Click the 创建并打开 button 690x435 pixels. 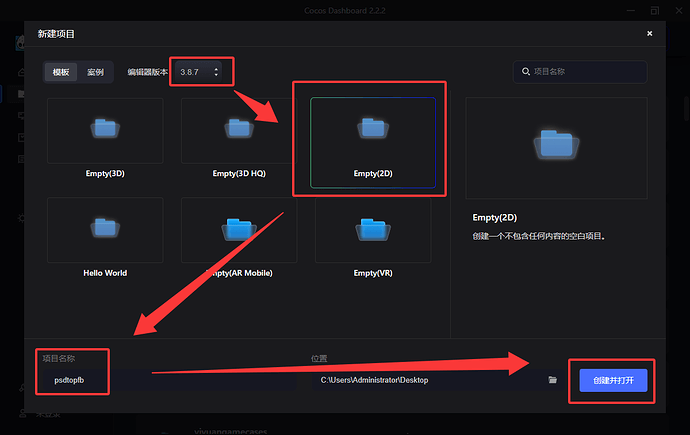point(613,380)
